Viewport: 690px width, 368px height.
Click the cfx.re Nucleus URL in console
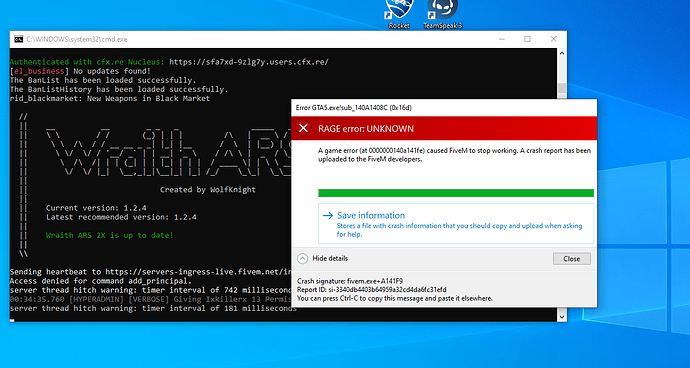pyautogui.click(x=249, y=62)
